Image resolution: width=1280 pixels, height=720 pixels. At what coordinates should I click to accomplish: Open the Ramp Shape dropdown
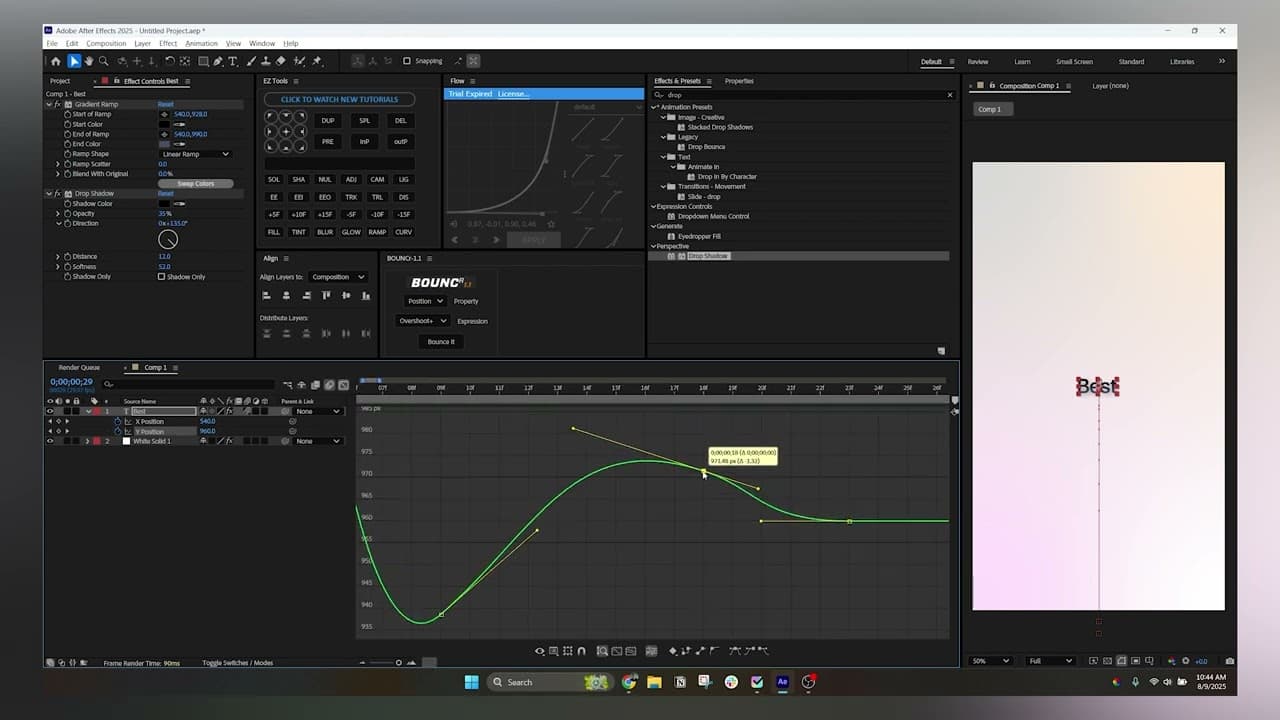pos(195,154)
